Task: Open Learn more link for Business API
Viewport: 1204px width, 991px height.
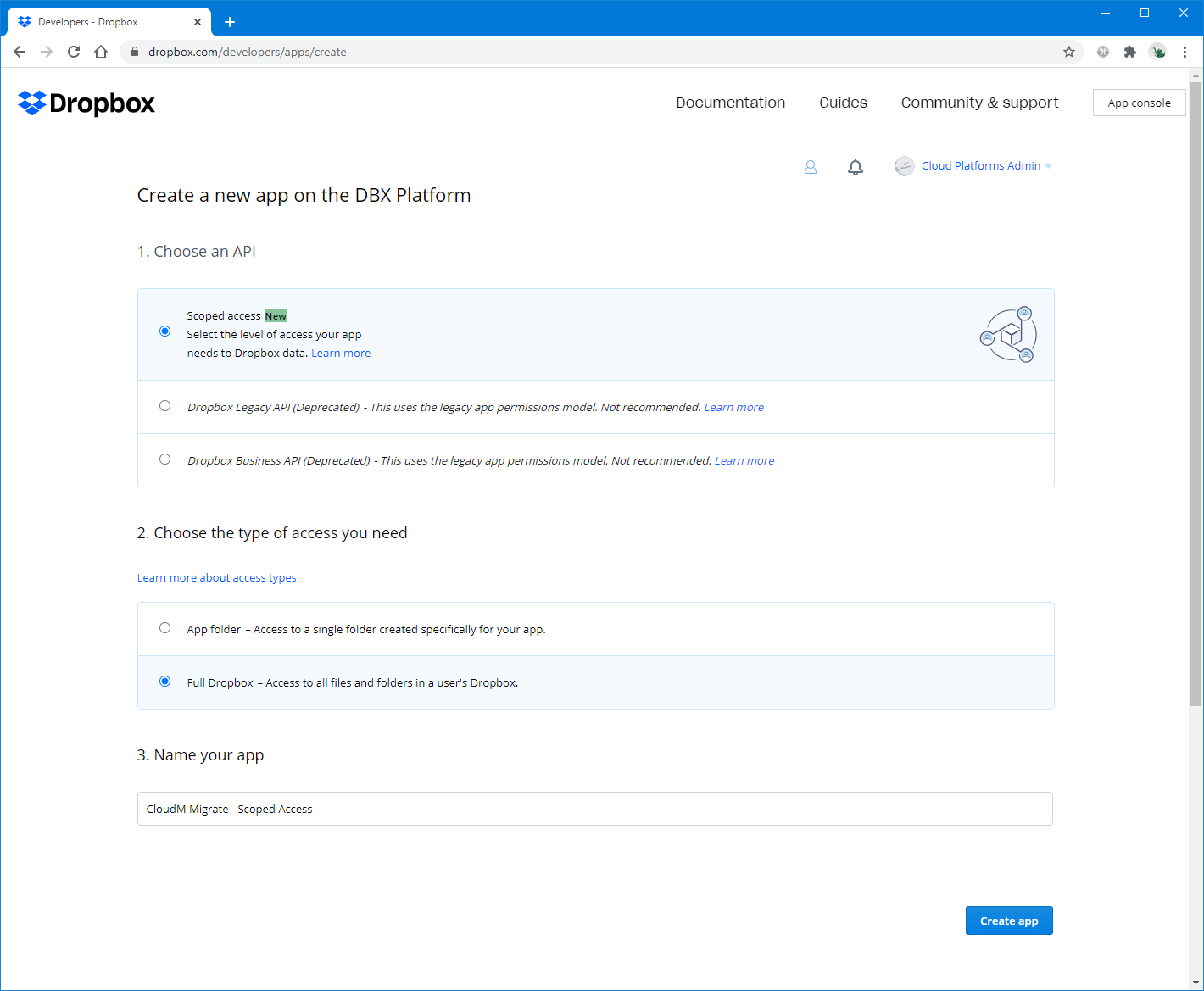Action: (x=744, y=461)
